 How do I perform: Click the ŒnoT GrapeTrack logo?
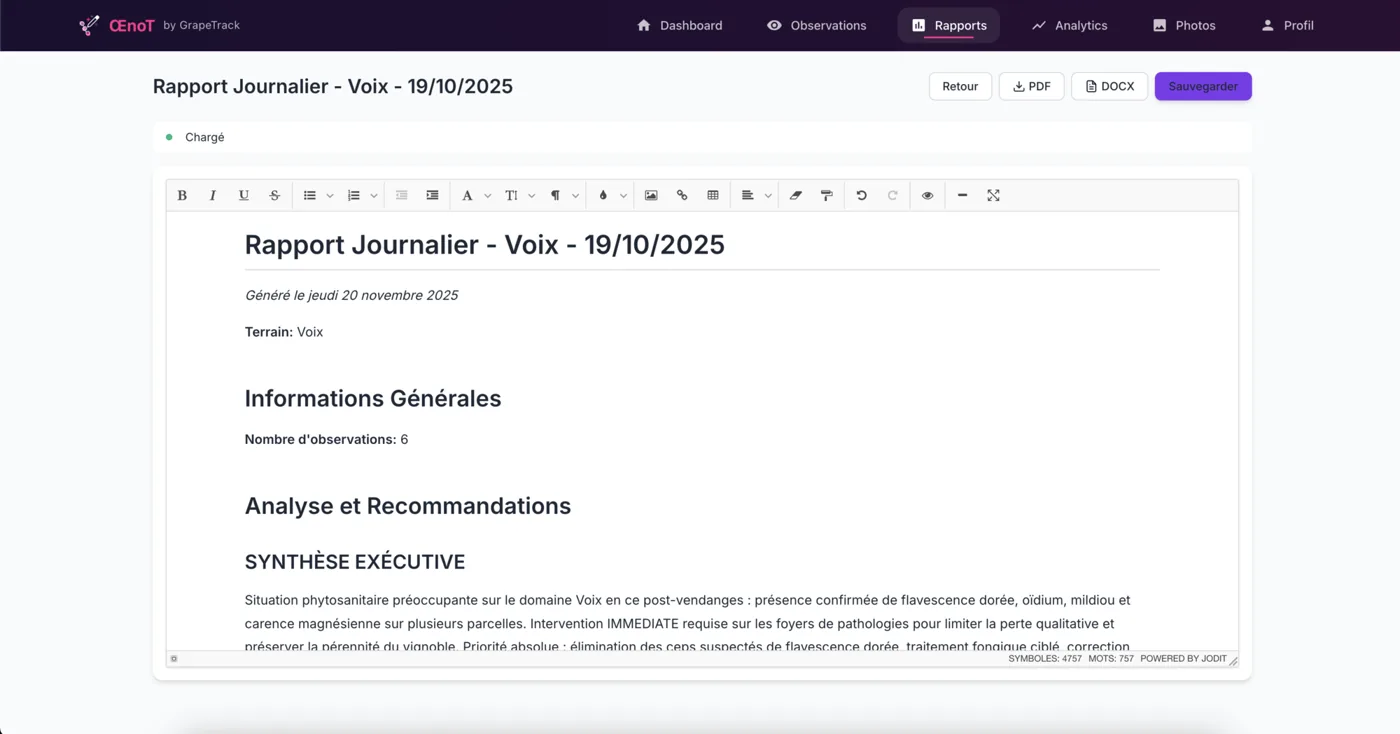point(159,25)
